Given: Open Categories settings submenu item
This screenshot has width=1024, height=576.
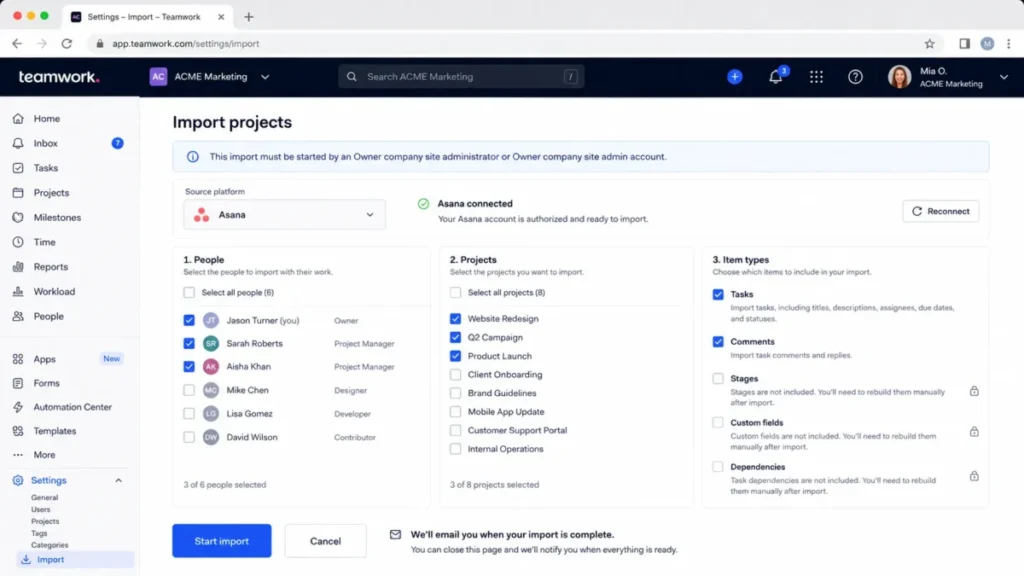Looking at the screenshot, I should pos(50,545).
